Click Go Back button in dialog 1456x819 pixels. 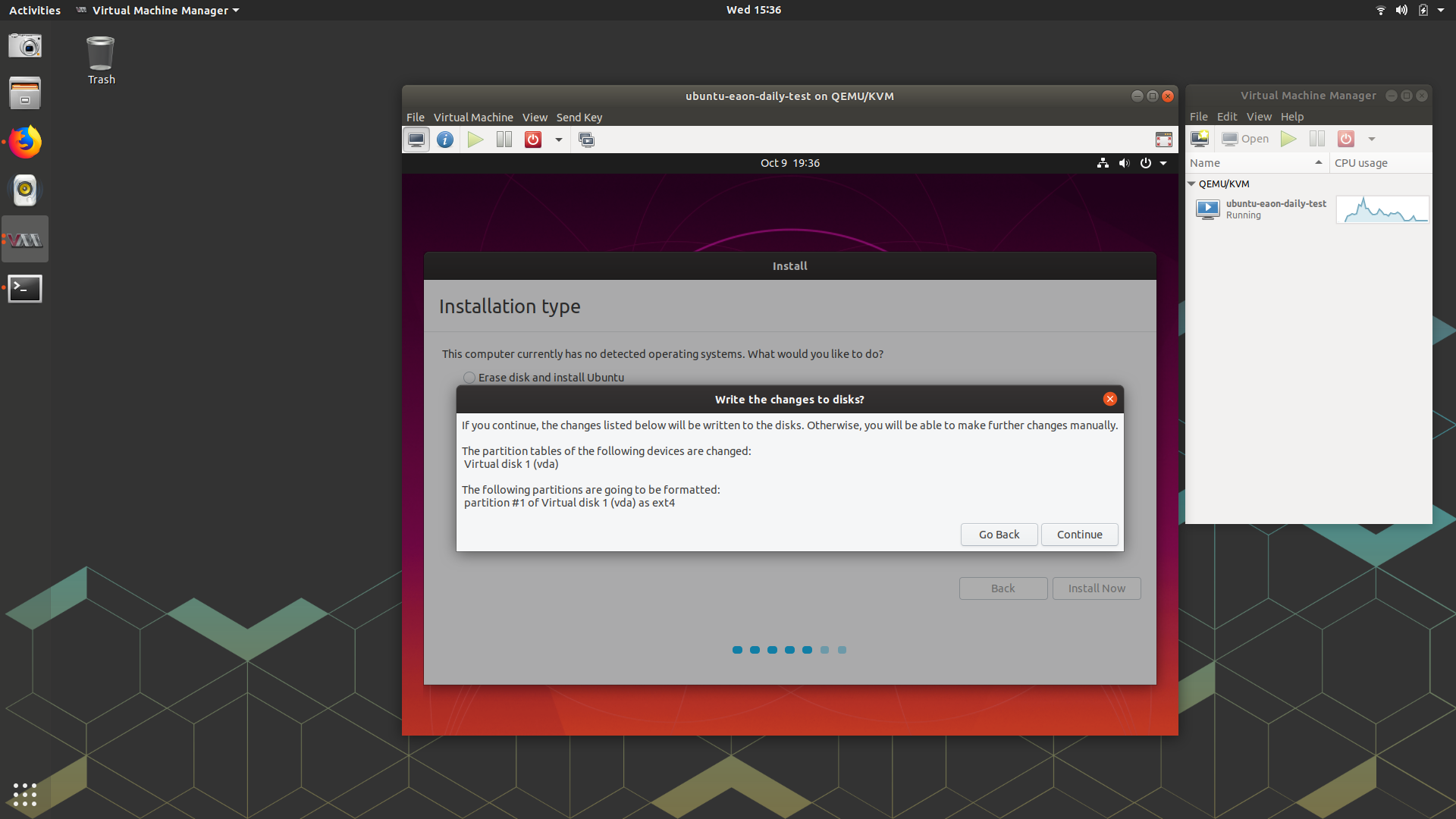[x=999, y=535]
